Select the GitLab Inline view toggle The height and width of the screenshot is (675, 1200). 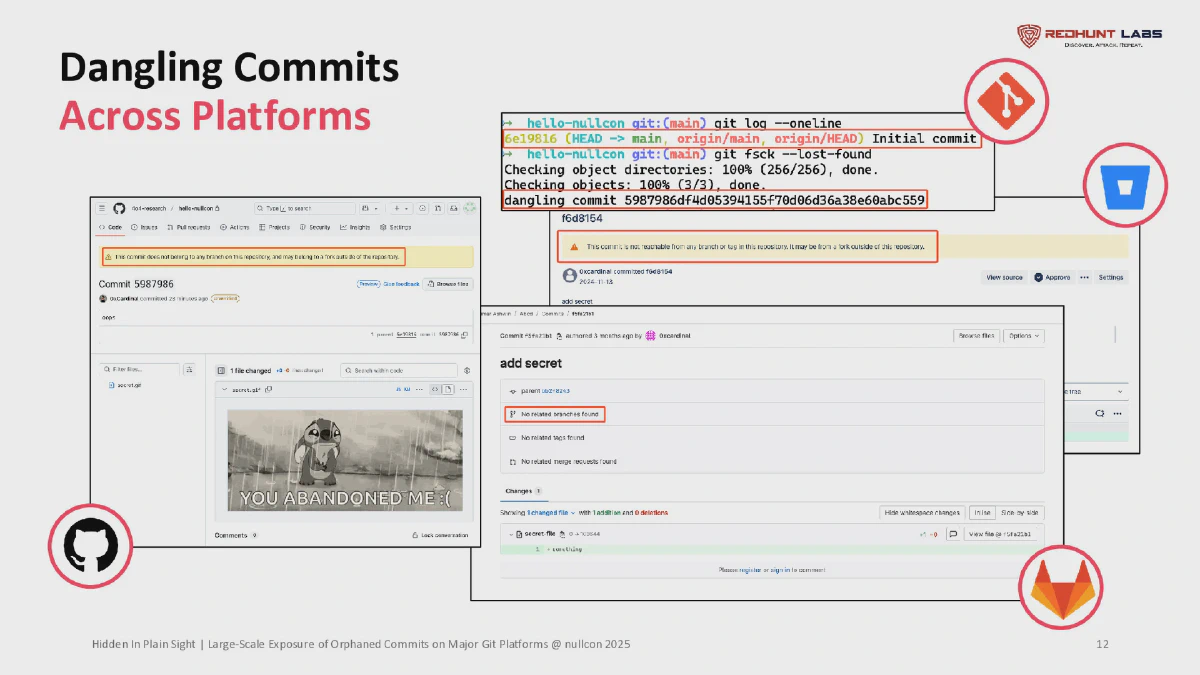[983, 513]
